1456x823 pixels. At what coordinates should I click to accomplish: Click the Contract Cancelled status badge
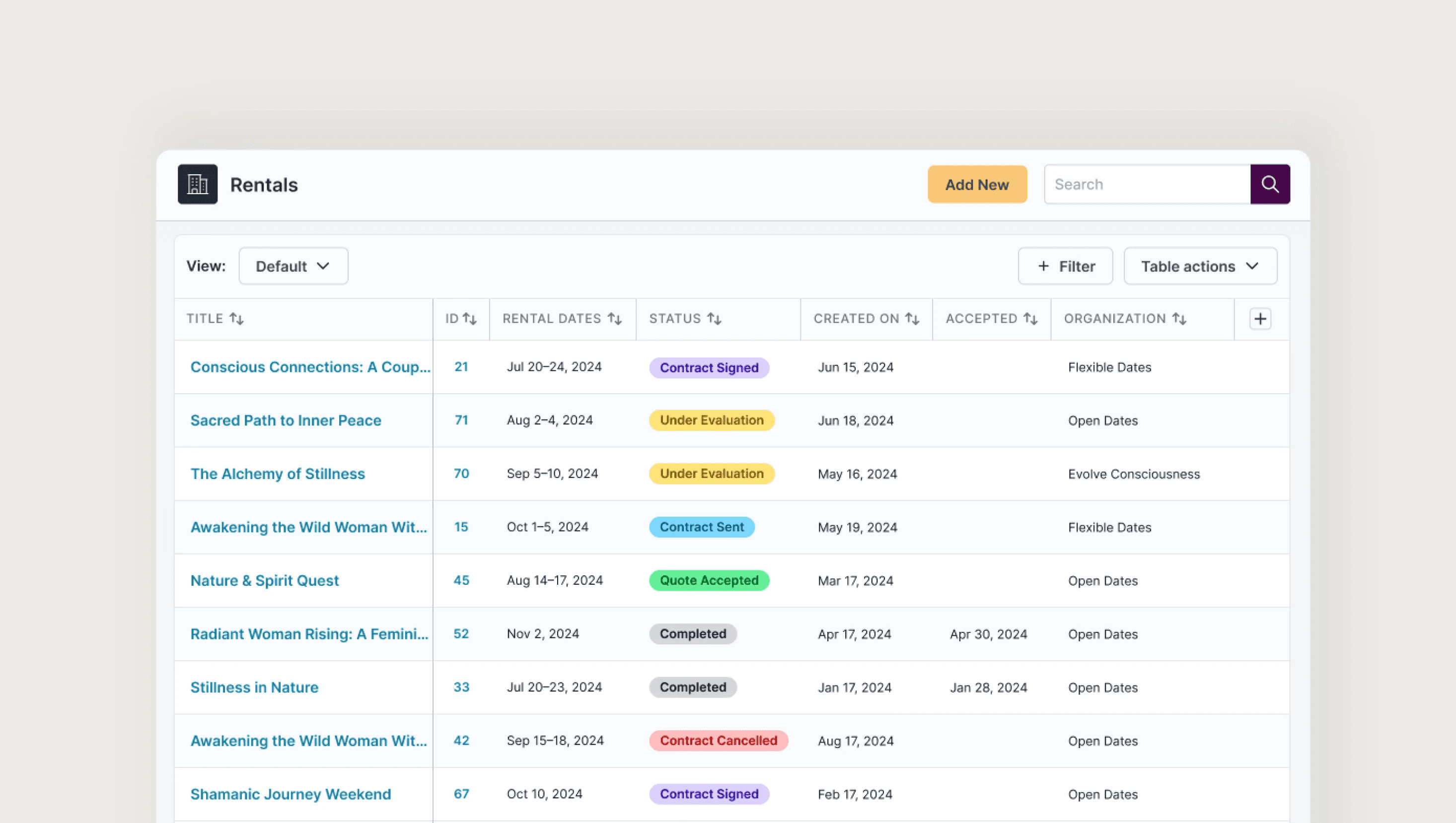tap(718, 741)
